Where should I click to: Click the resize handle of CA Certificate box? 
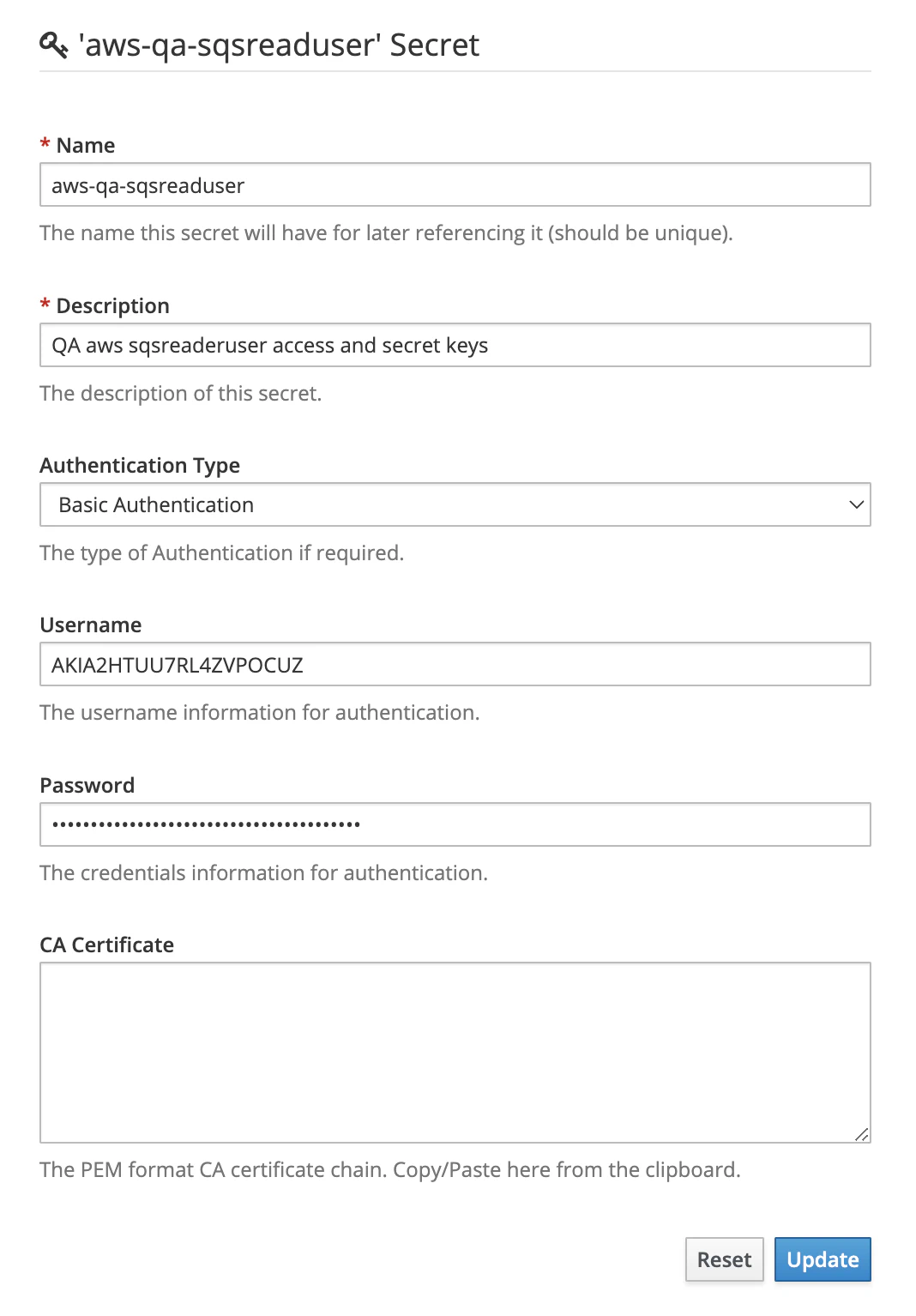pos(862,1134)
